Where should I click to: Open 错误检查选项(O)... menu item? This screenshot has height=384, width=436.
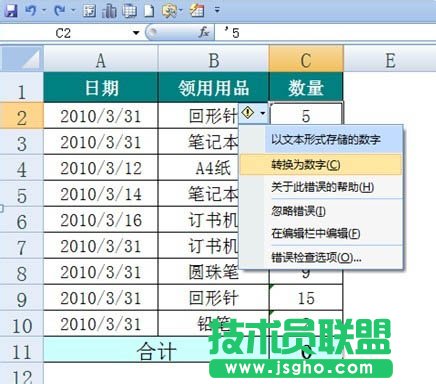(x=321, y=257)
